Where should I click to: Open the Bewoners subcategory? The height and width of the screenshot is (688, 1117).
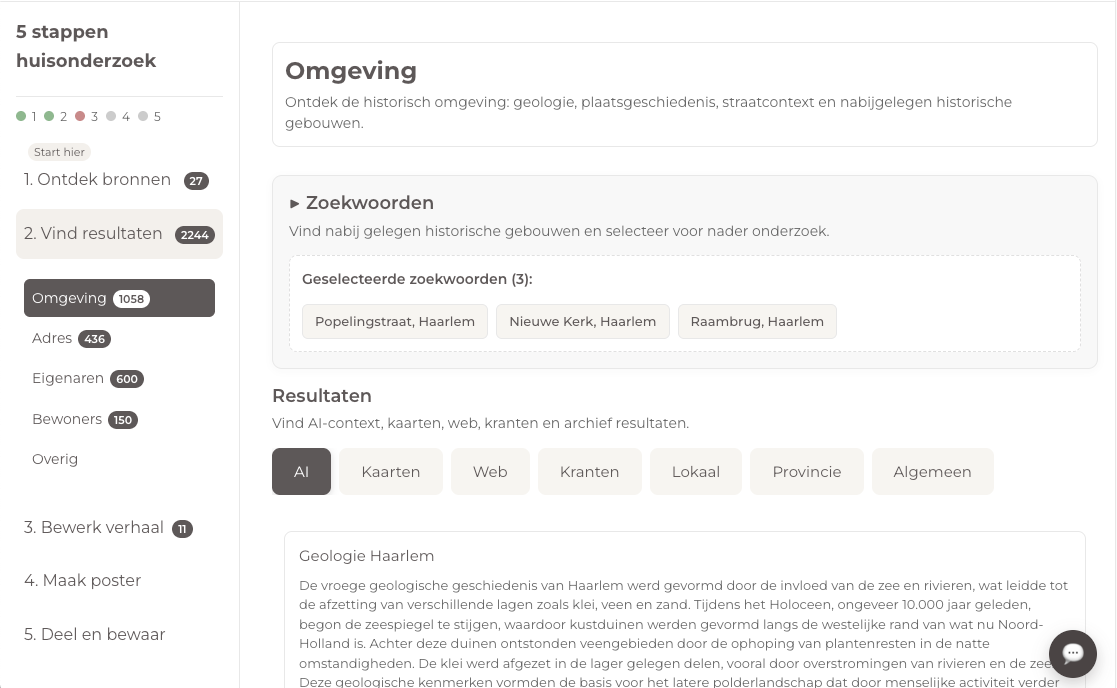tap(66, 419)
